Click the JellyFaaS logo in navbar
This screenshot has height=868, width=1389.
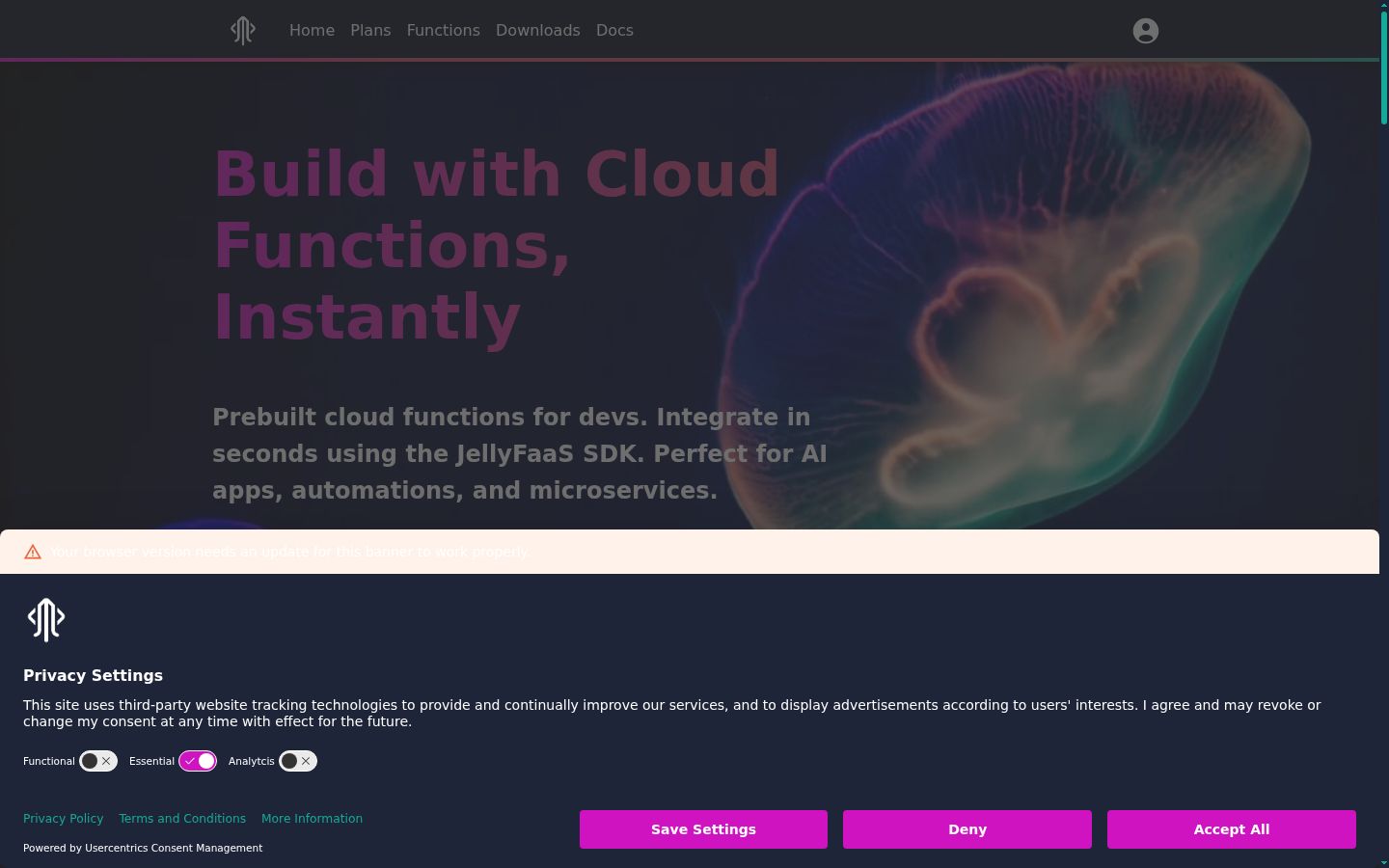pyautogui.click(x=243, y=31)
